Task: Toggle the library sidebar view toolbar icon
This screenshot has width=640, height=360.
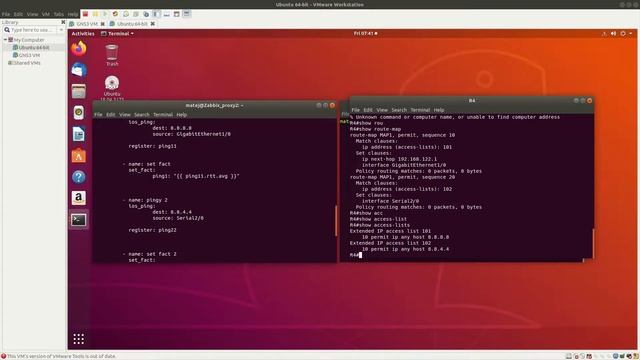Action: pos(156,14)
